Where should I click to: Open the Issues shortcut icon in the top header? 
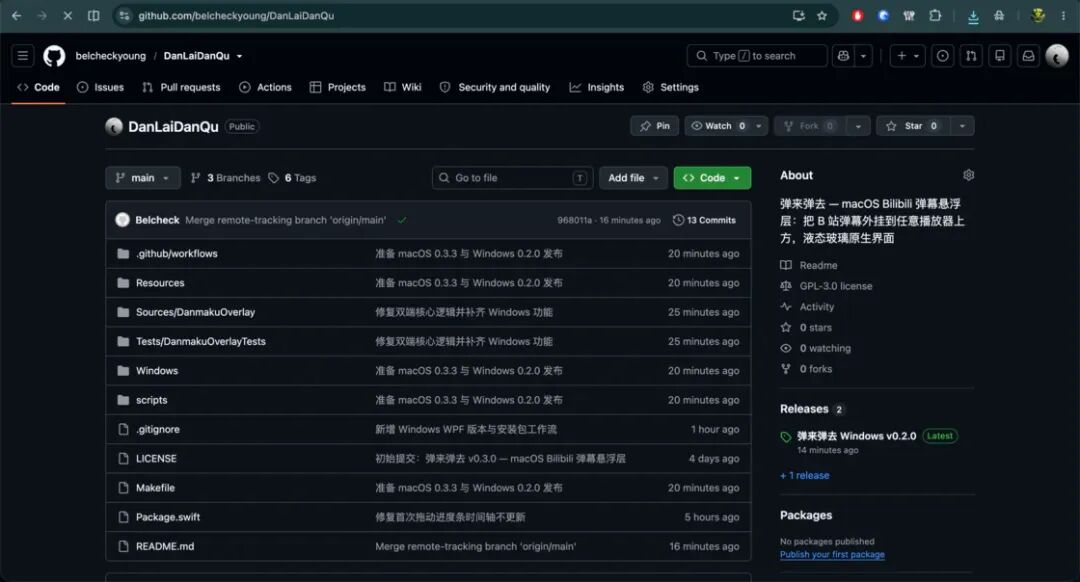[943, 56]
